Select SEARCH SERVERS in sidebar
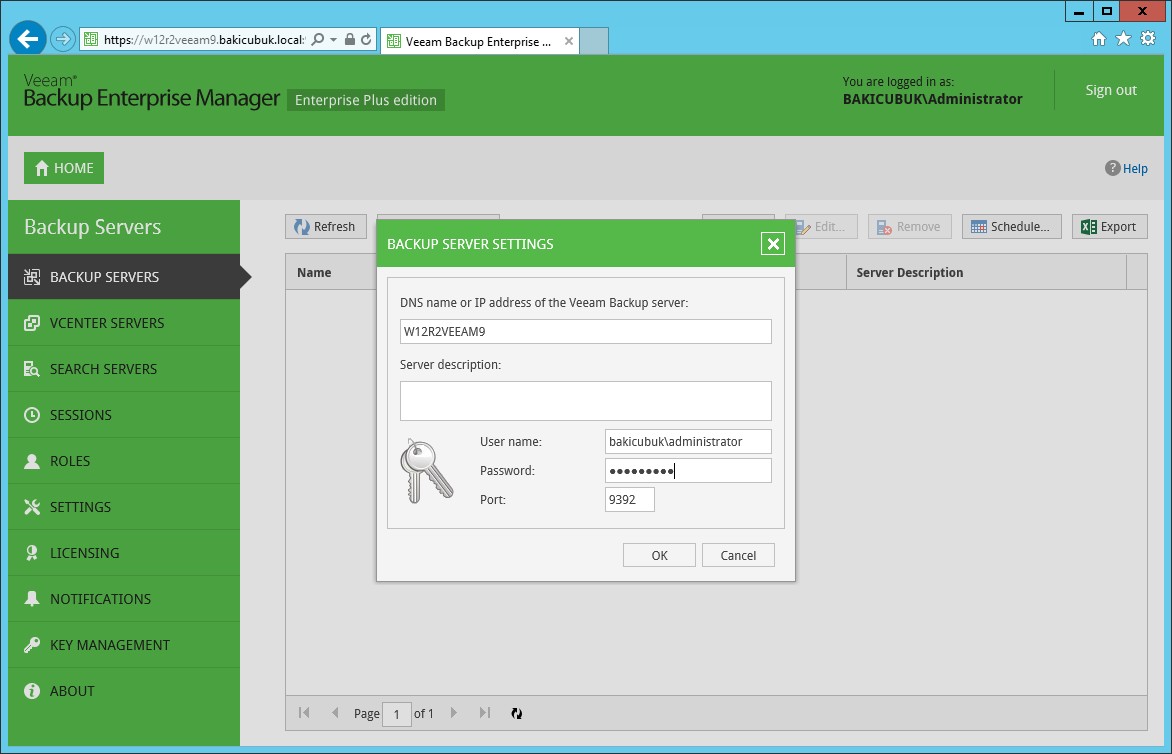 (124, 369)
